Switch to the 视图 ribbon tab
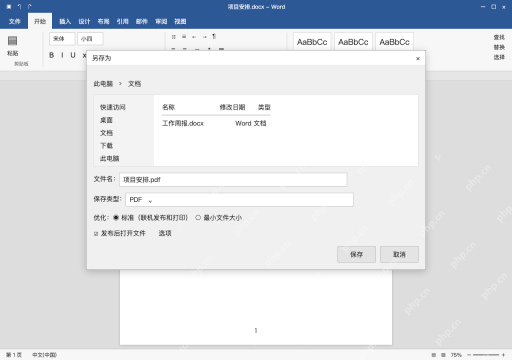Viewport: 512px width, 360px height. tap(180, 21)
